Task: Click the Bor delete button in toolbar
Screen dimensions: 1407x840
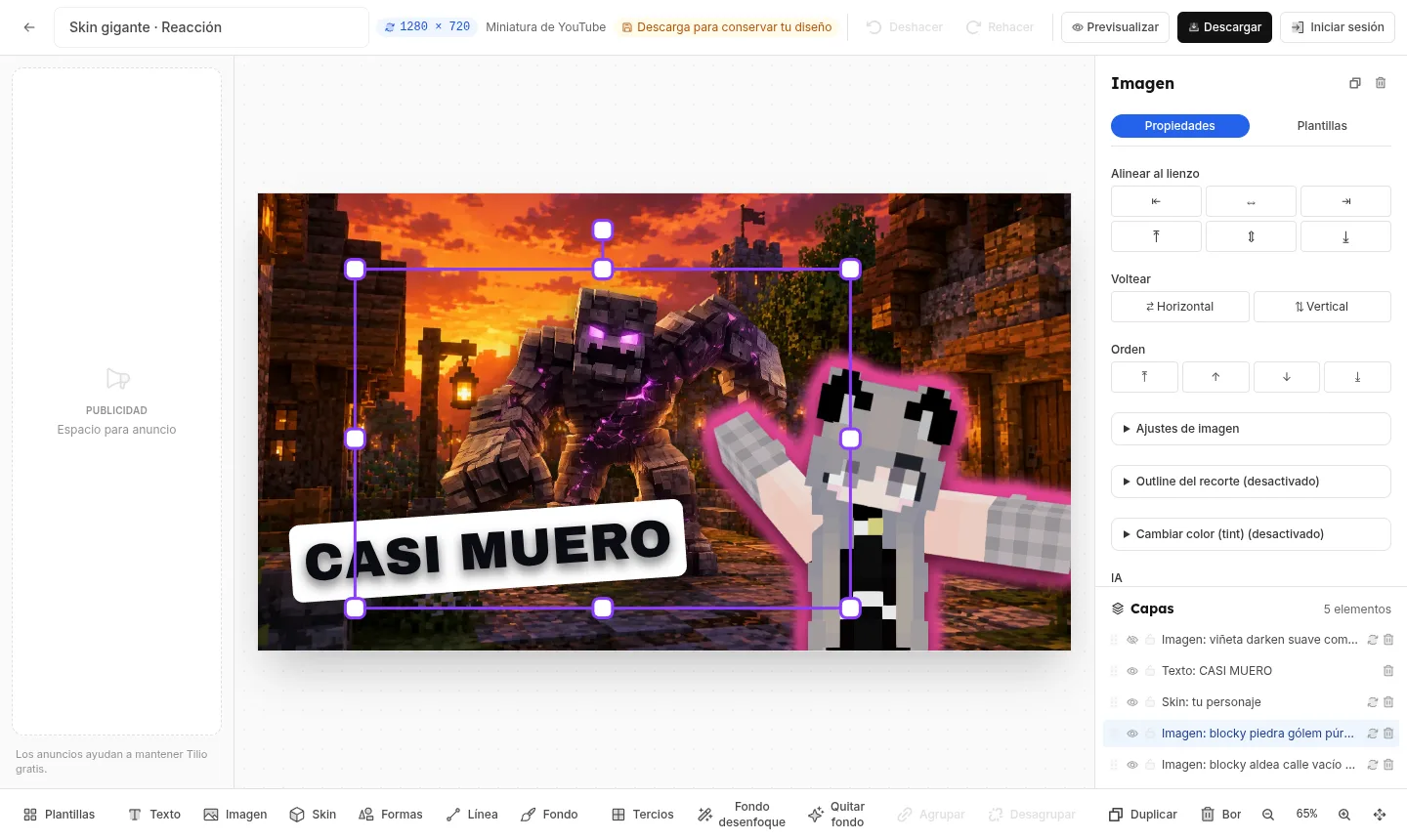Action: point(1221,815)
